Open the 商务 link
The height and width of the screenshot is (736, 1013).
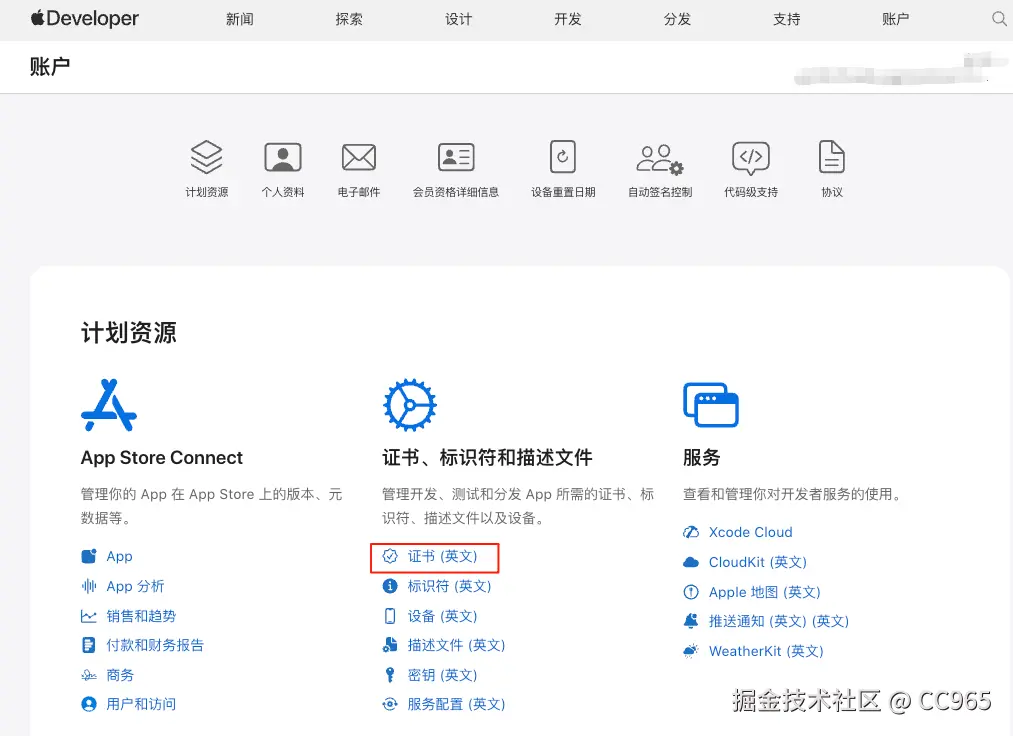point(120,675)
